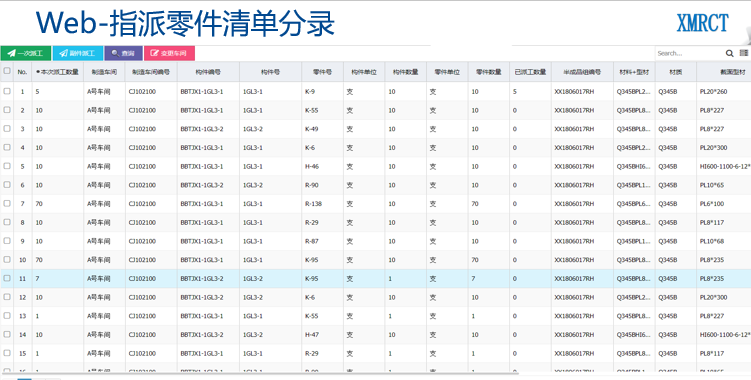Check the checkbox for row No. 15
This screenshot has width=751, height=380.
pyautogui.click(x=7, y=353)
